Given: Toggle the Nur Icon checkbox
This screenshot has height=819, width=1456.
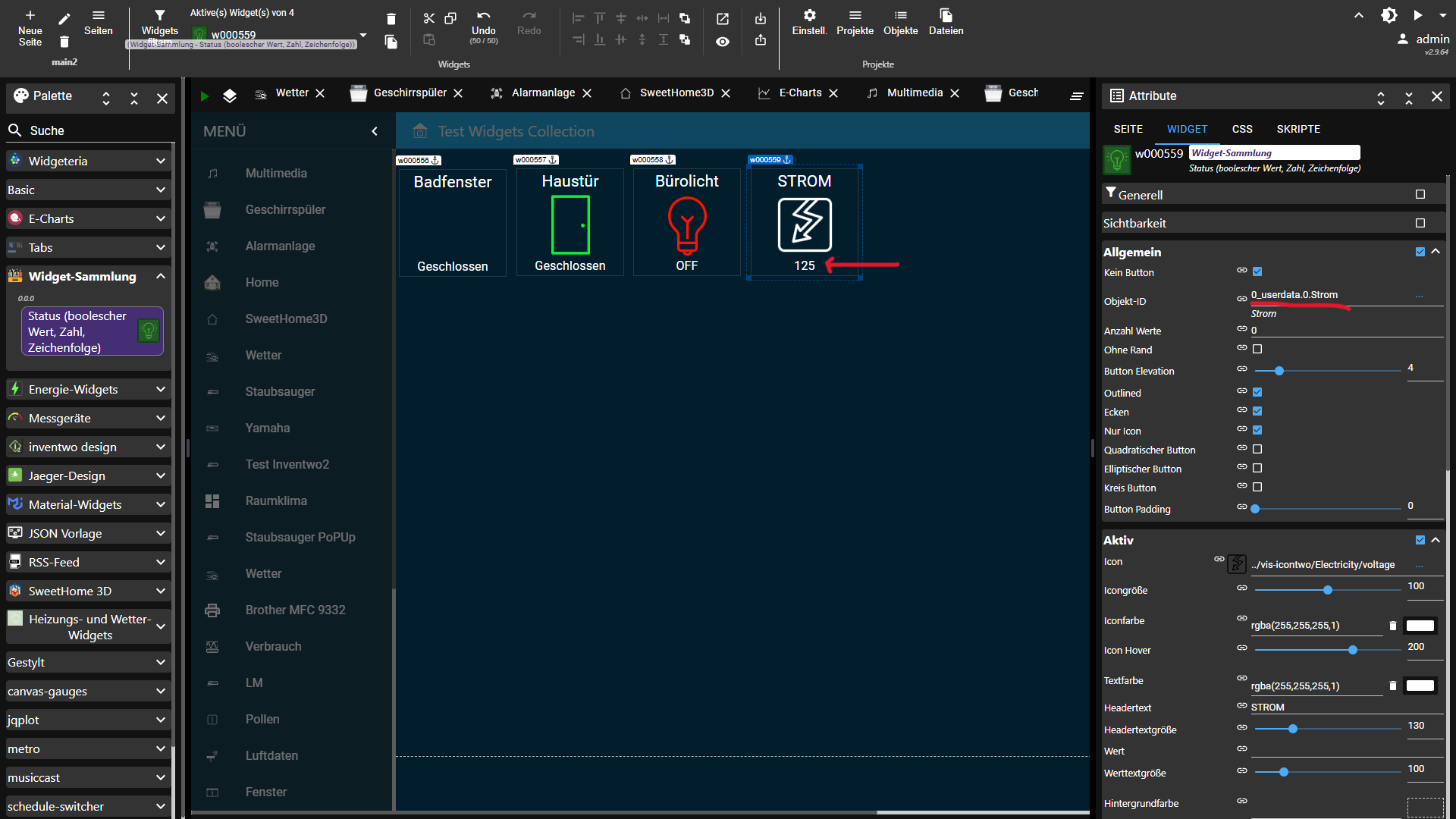Looking at the screenshot, I should click(1257, 430).
